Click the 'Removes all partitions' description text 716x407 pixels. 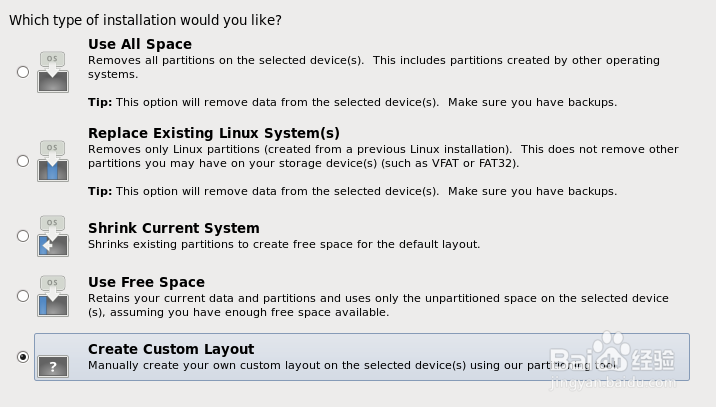click(374, 67)
